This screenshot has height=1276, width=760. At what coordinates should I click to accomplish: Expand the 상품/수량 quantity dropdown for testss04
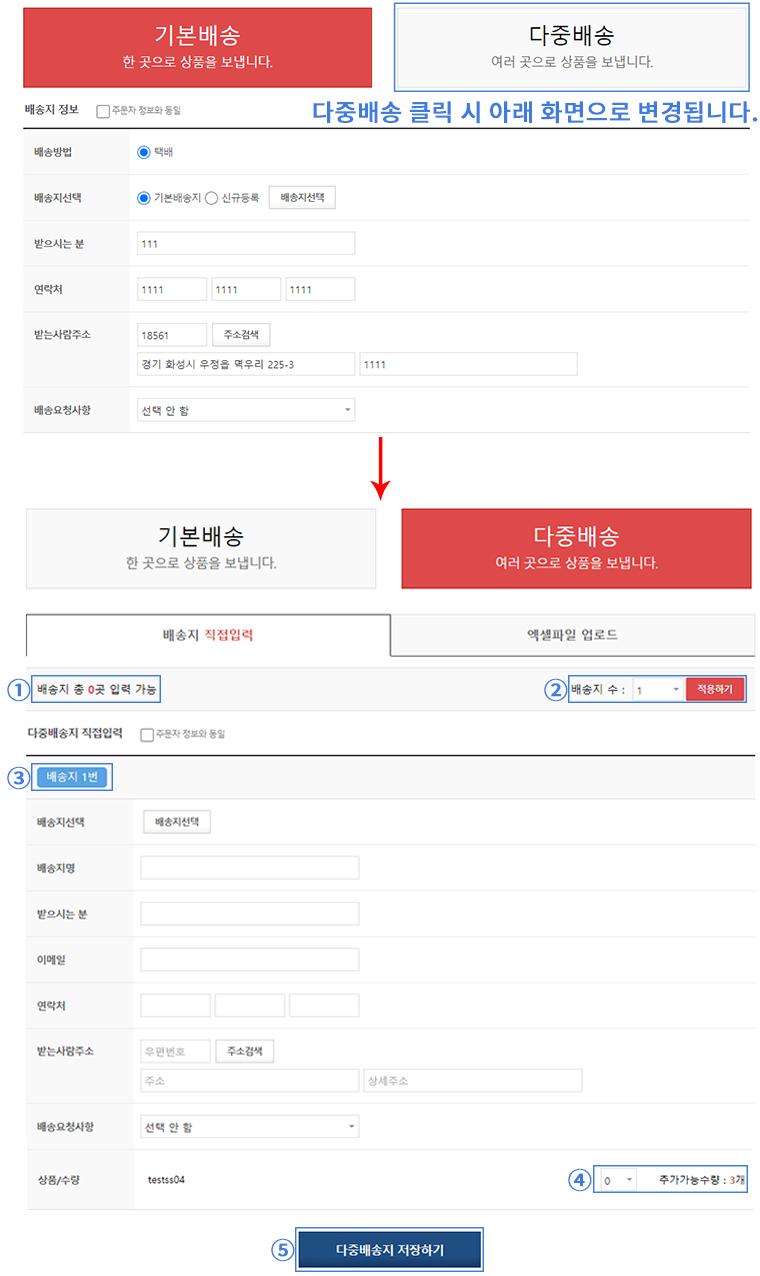click(x=617, y=1180)
